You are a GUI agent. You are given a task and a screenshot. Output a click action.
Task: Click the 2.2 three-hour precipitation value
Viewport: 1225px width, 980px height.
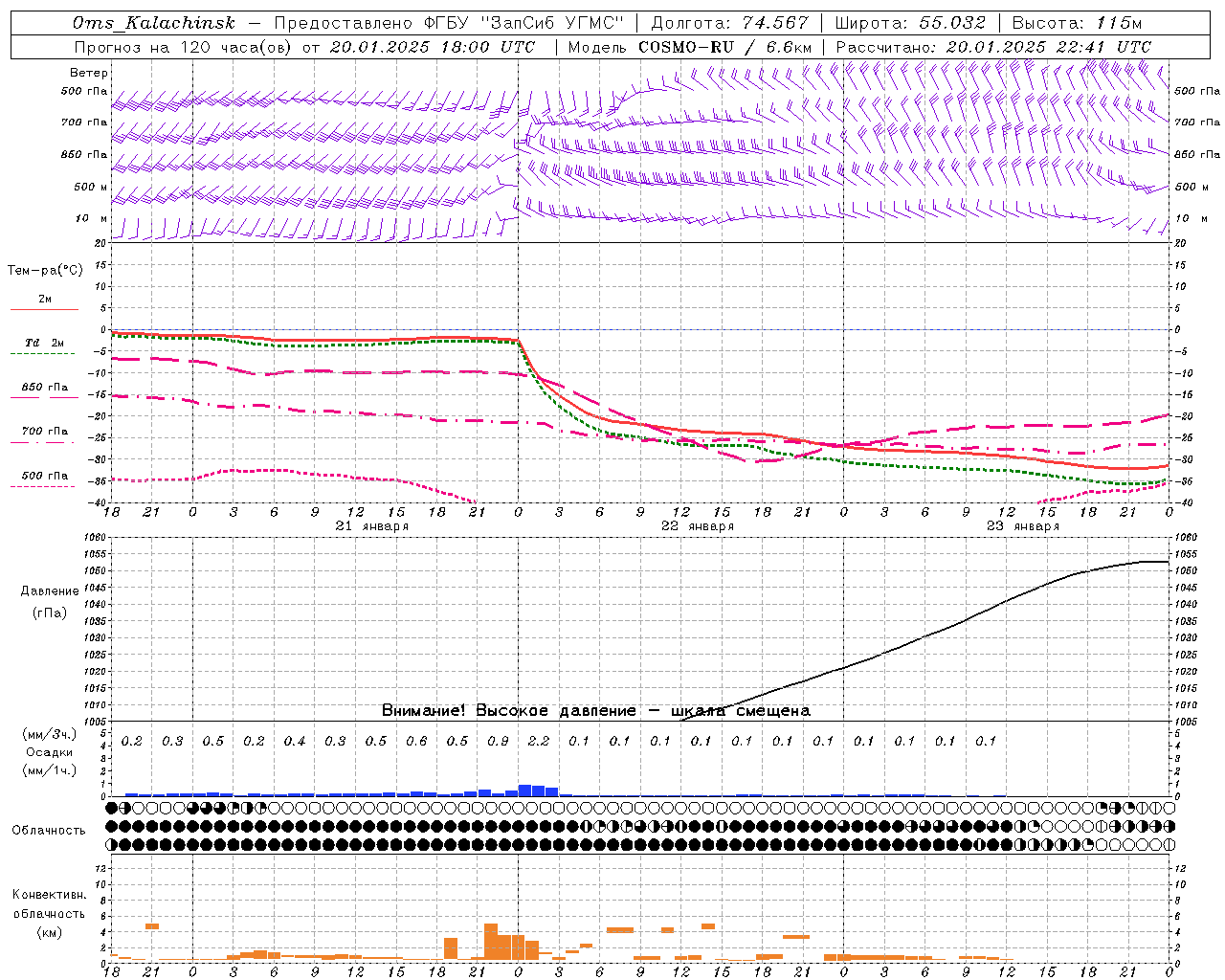pyautogui.click(x=539, y=742)
